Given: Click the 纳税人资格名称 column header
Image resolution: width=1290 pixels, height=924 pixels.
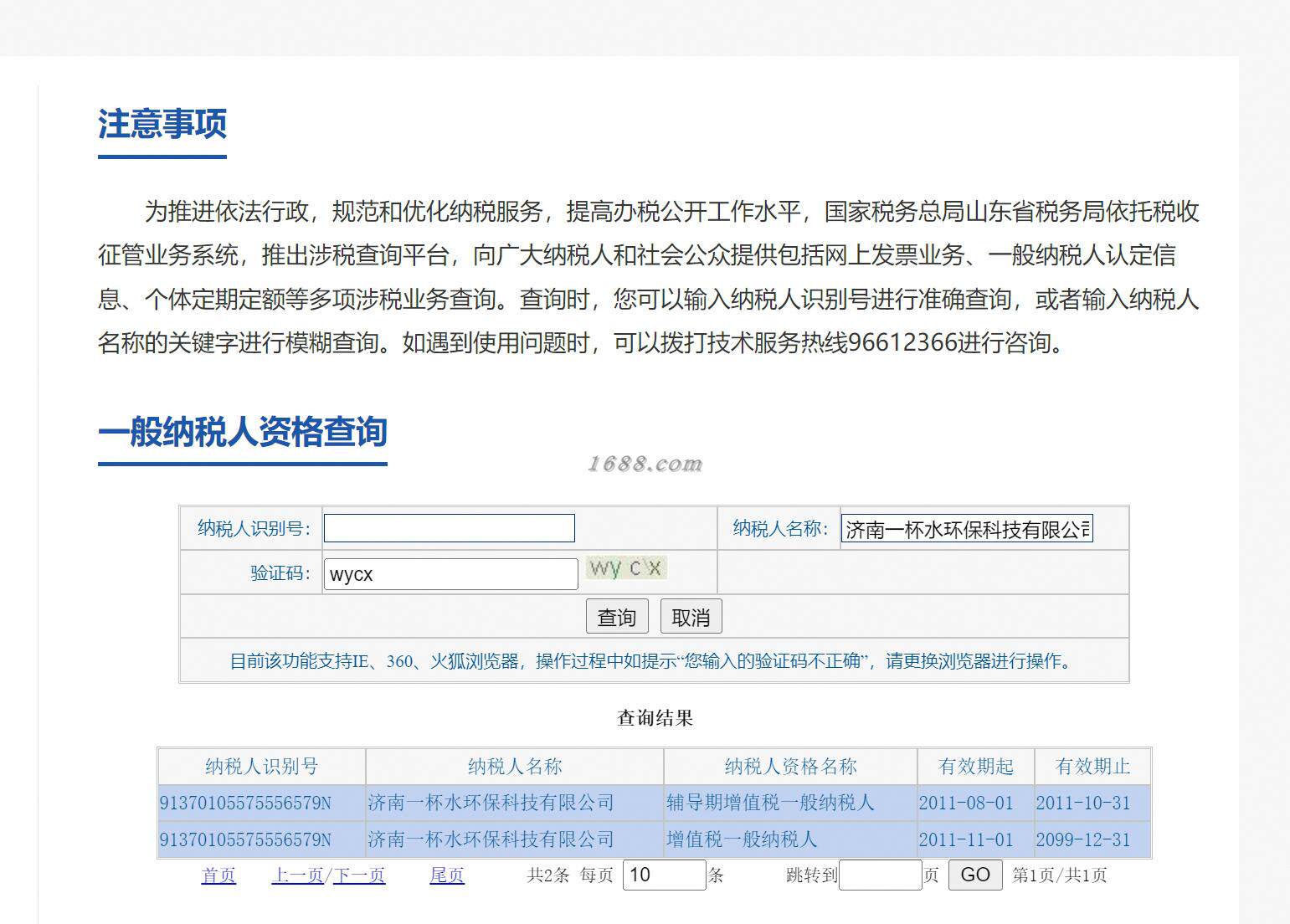Looking at the screenshot, I should (x=790, y=766).
